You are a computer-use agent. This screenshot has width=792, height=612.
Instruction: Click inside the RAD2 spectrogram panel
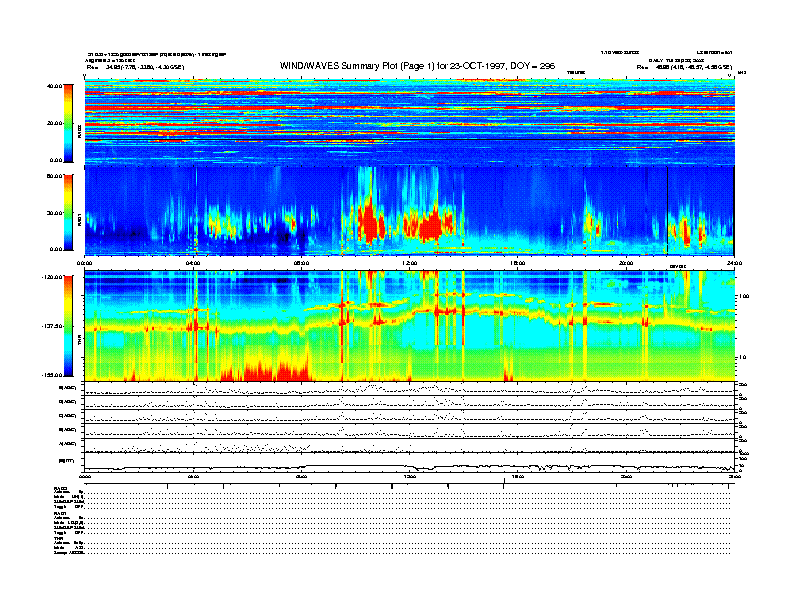409,122
